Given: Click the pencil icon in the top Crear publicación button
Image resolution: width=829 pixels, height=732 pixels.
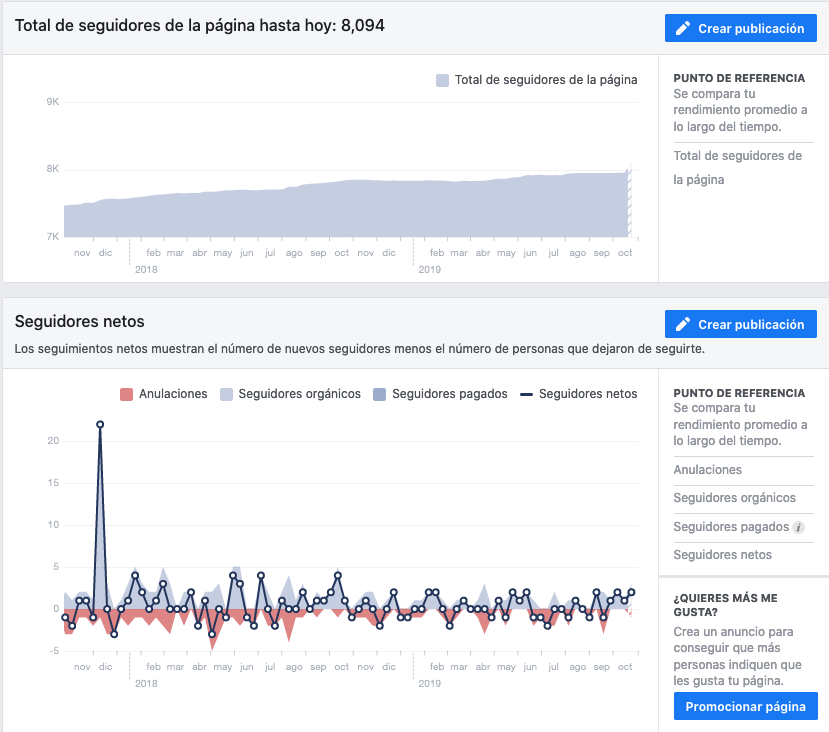Looking at the screenshot, I should click(684, 29).
